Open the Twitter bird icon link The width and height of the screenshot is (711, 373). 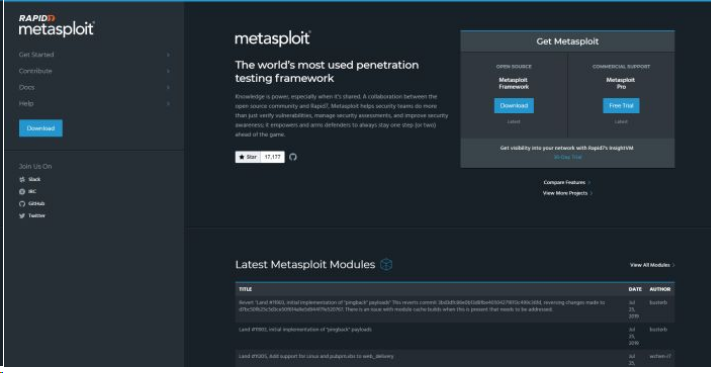(22, 216)
